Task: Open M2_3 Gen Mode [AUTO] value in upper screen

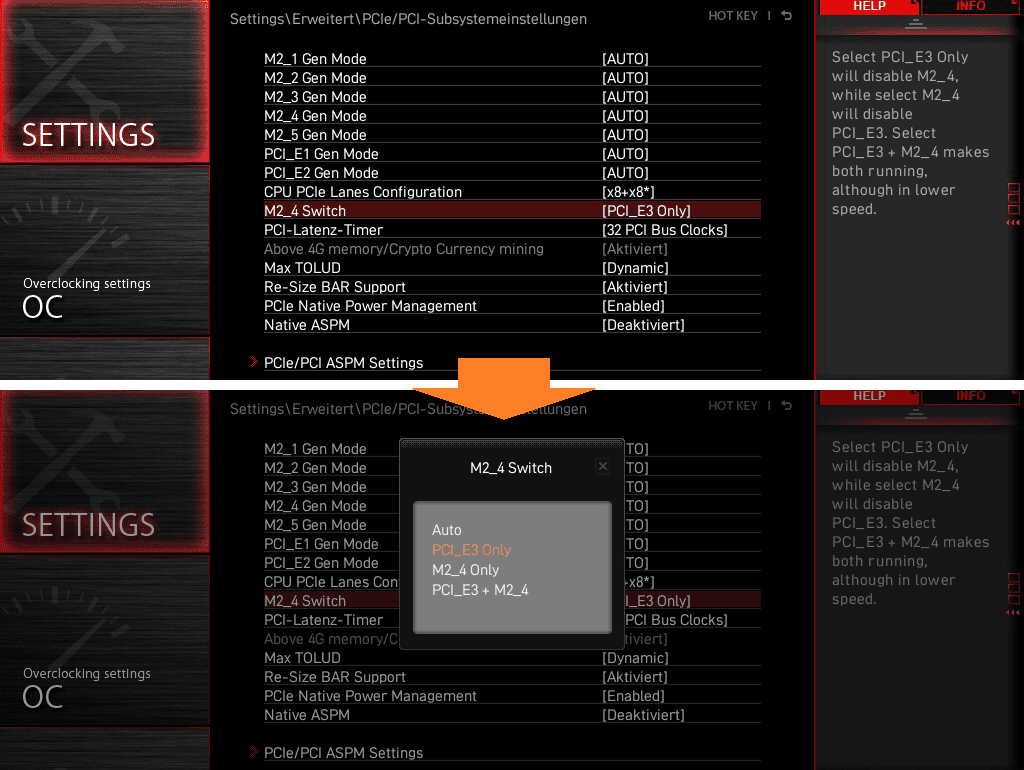Action: [x=625, y=97]
